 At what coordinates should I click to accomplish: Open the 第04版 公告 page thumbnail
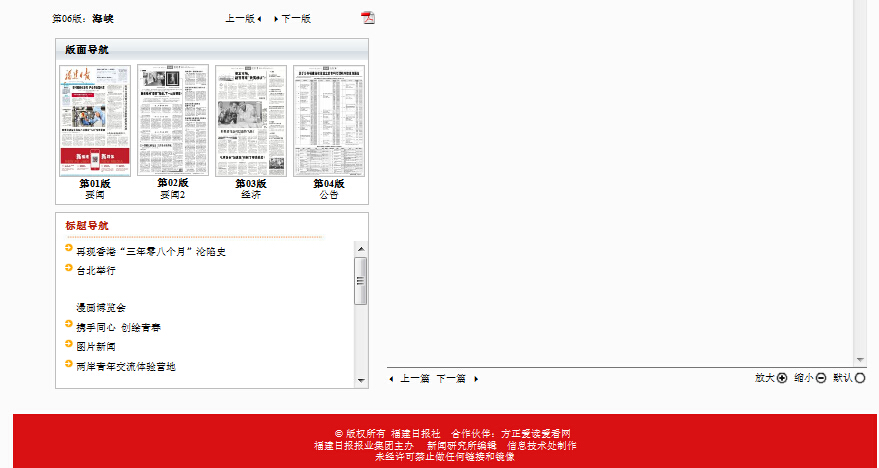click(x=328, y=121)
